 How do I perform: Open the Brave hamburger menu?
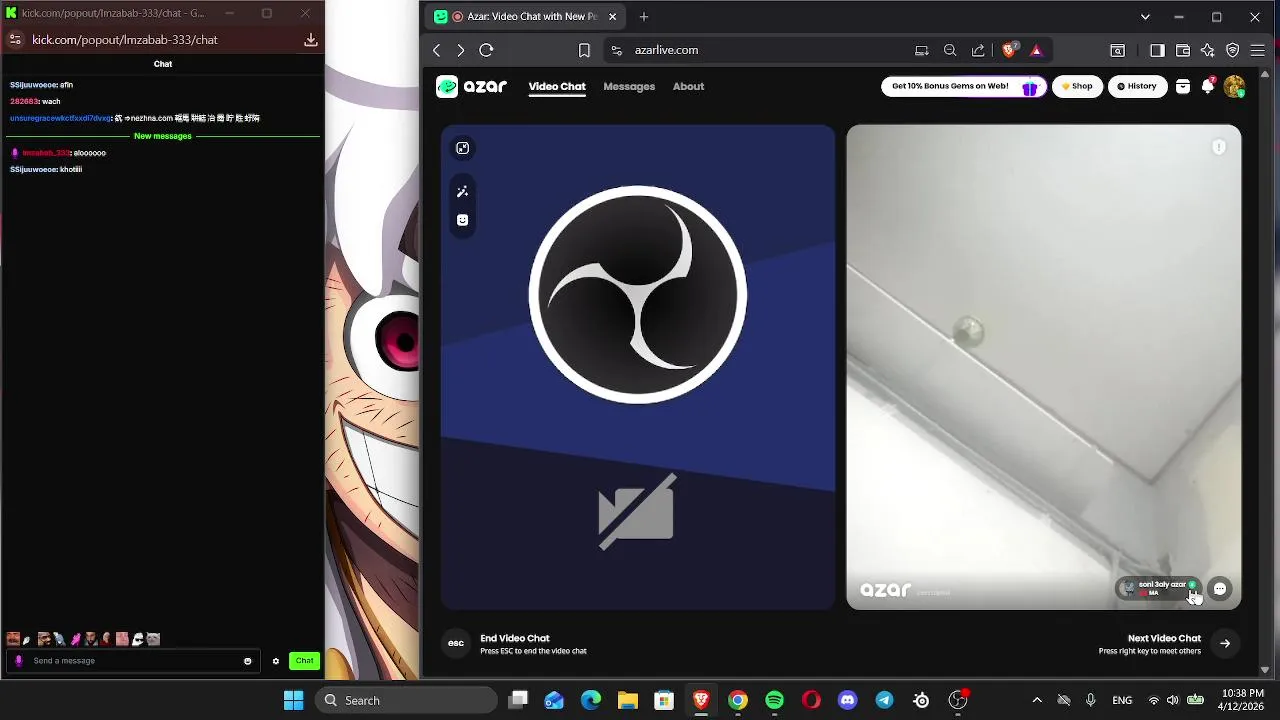click(x=1258, y=50)
